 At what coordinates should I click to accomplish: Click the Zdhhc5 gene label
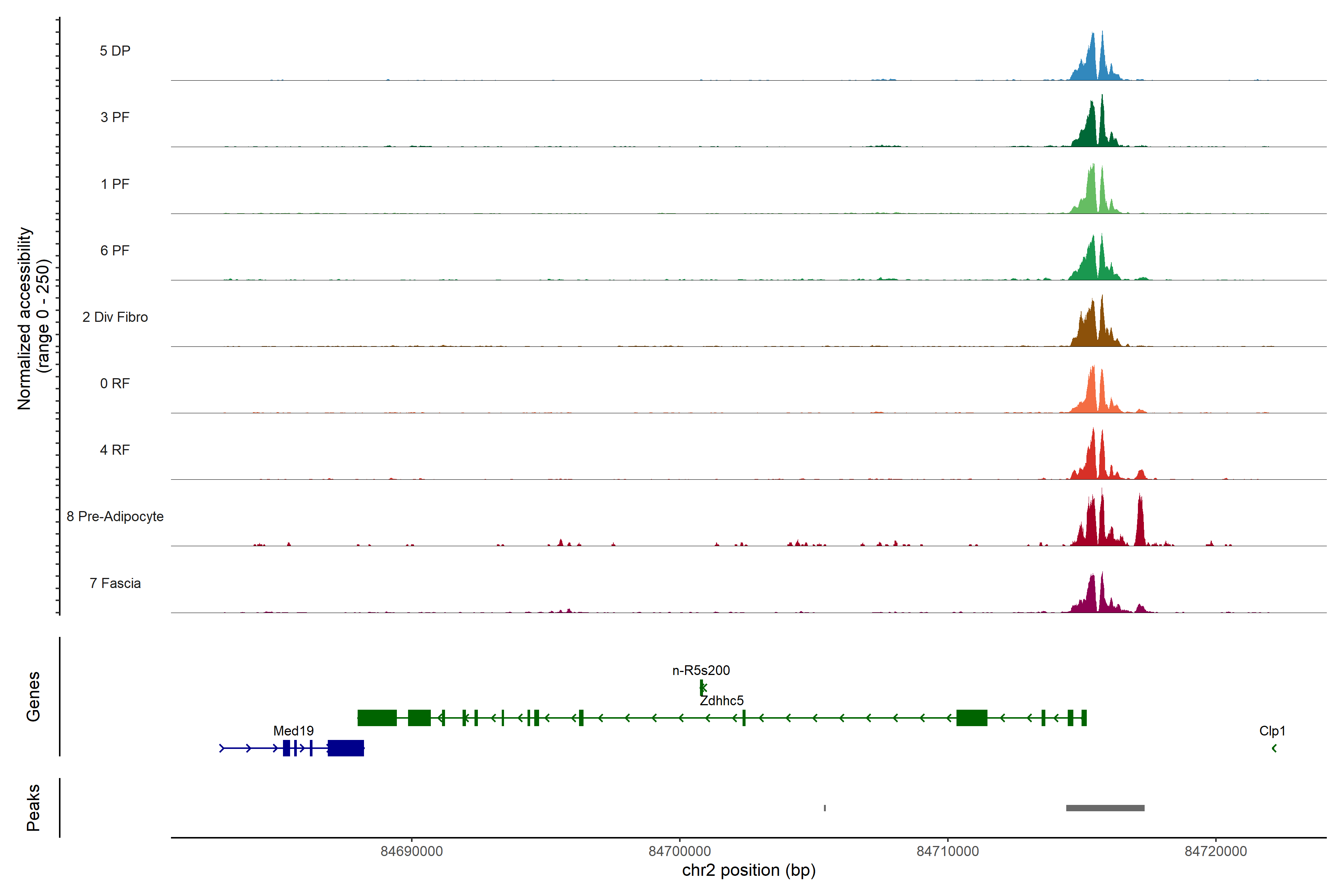point(721,700)
